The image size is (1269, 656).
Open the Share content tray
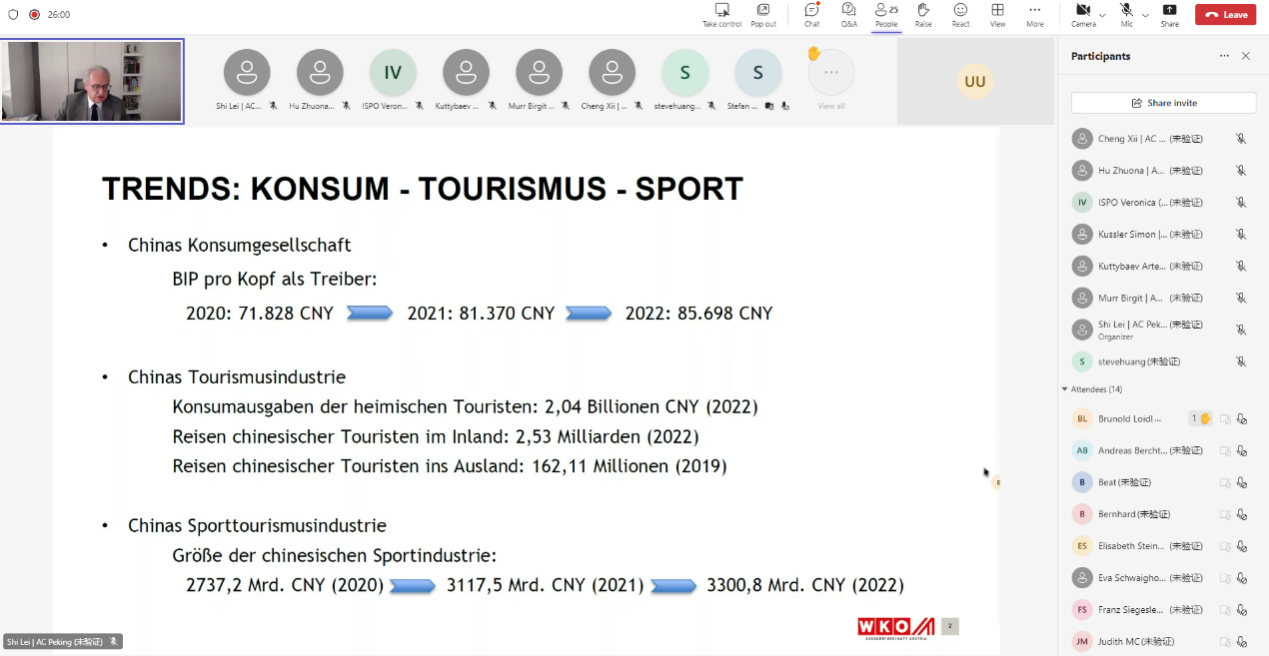point(1169,14)
